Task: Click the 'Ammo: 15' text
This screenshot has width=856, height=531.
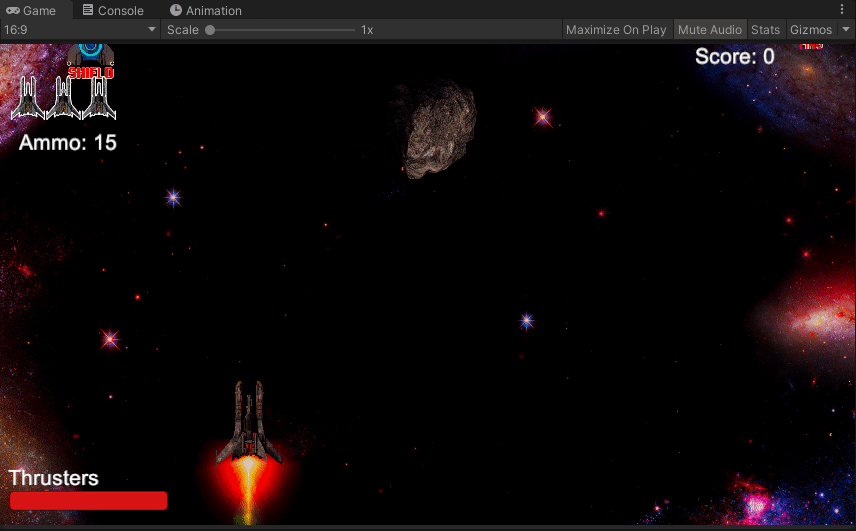Action: [x=68, y=142]
